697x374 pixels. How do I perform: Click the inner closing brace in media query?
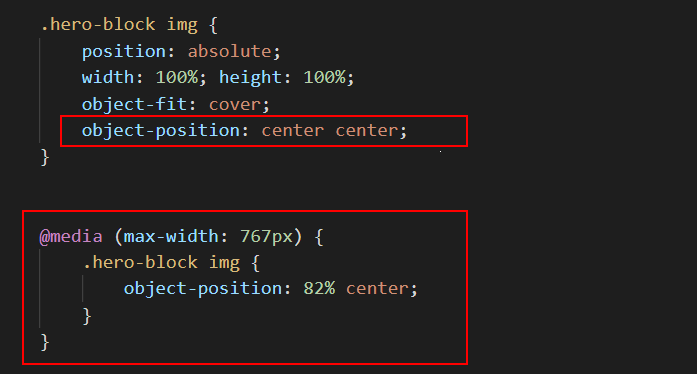tap(87, 316)
